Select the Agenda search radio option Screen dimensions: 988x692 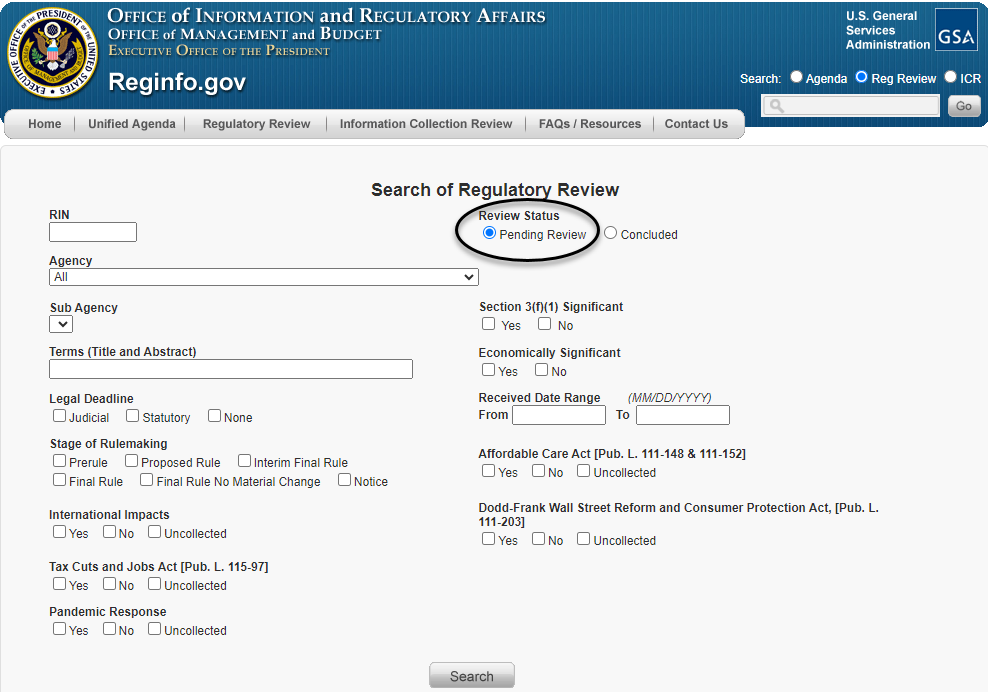(797, 77)
